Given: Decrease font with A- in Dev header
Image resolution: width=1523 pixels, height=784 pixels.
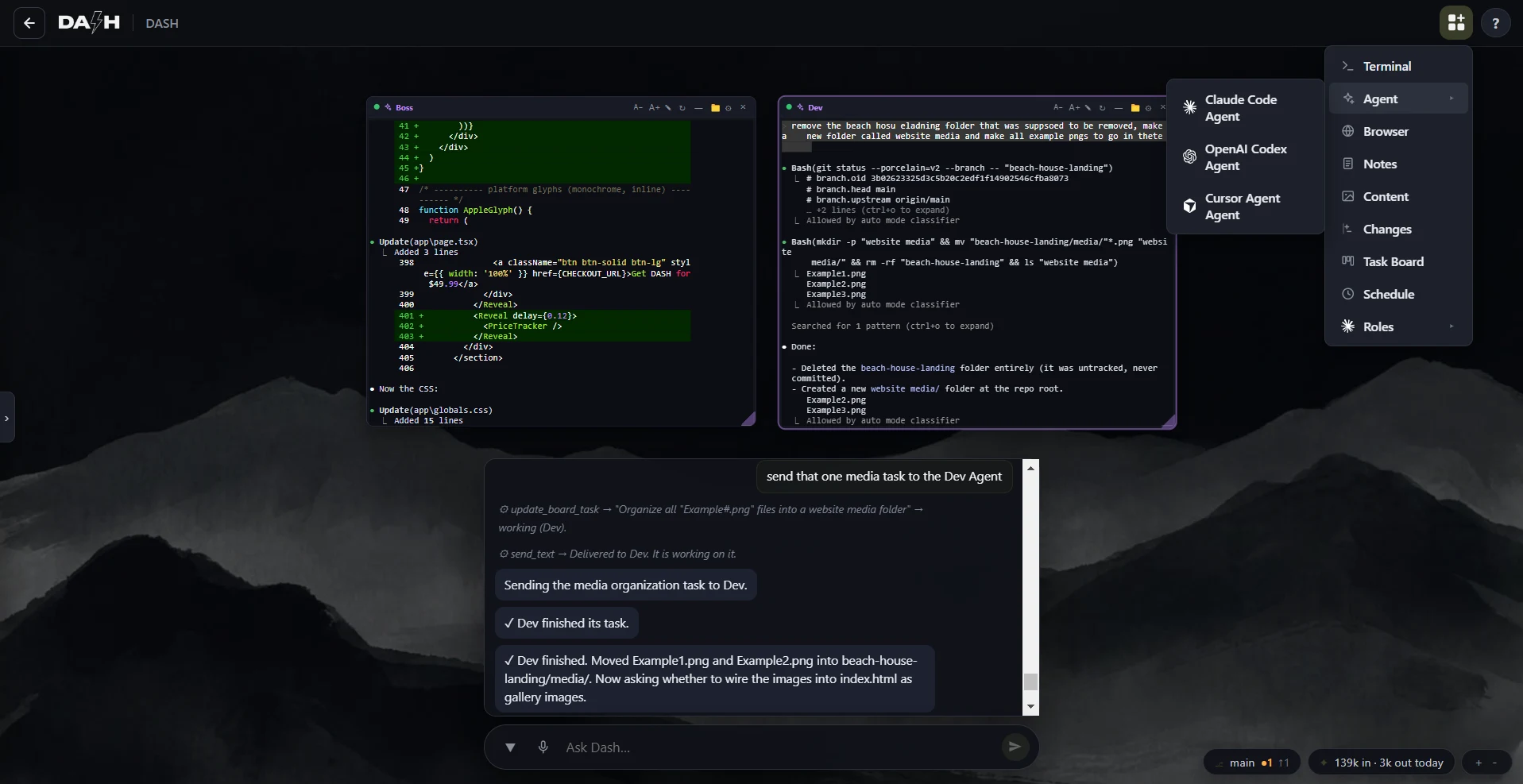Looking at the screenshot, I should [x=1057, y=108].
